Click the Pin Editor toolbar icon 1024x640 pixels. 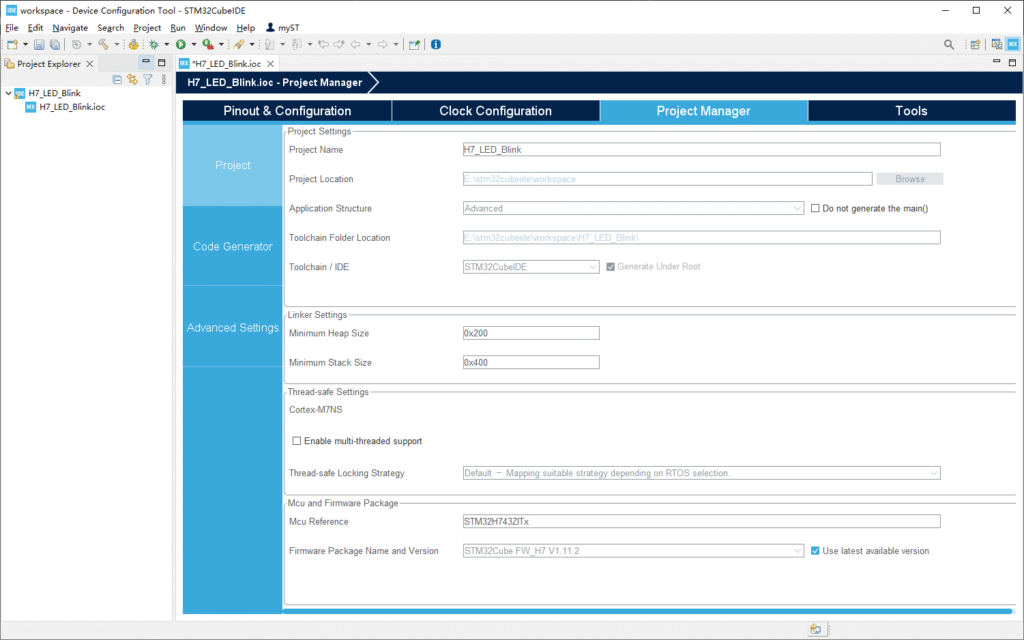[414, 44]
